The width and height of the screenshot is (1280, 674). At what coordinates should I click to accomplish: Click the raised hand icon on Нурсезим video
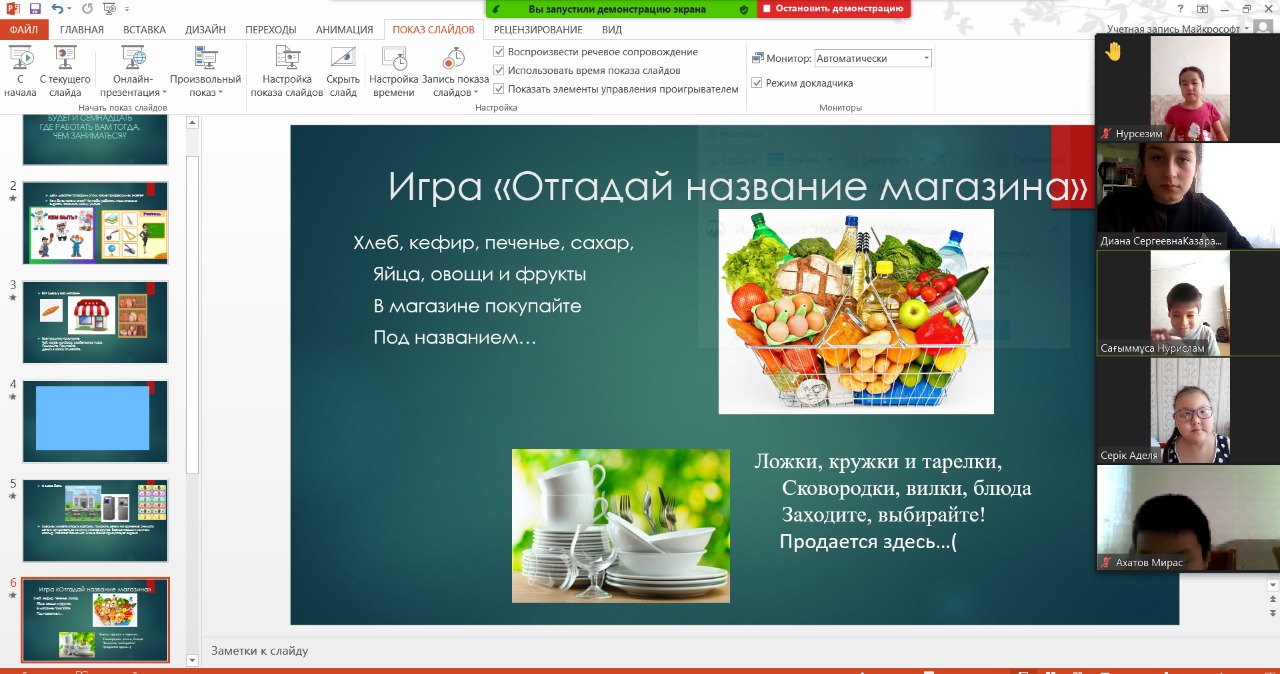point(1113,52)
